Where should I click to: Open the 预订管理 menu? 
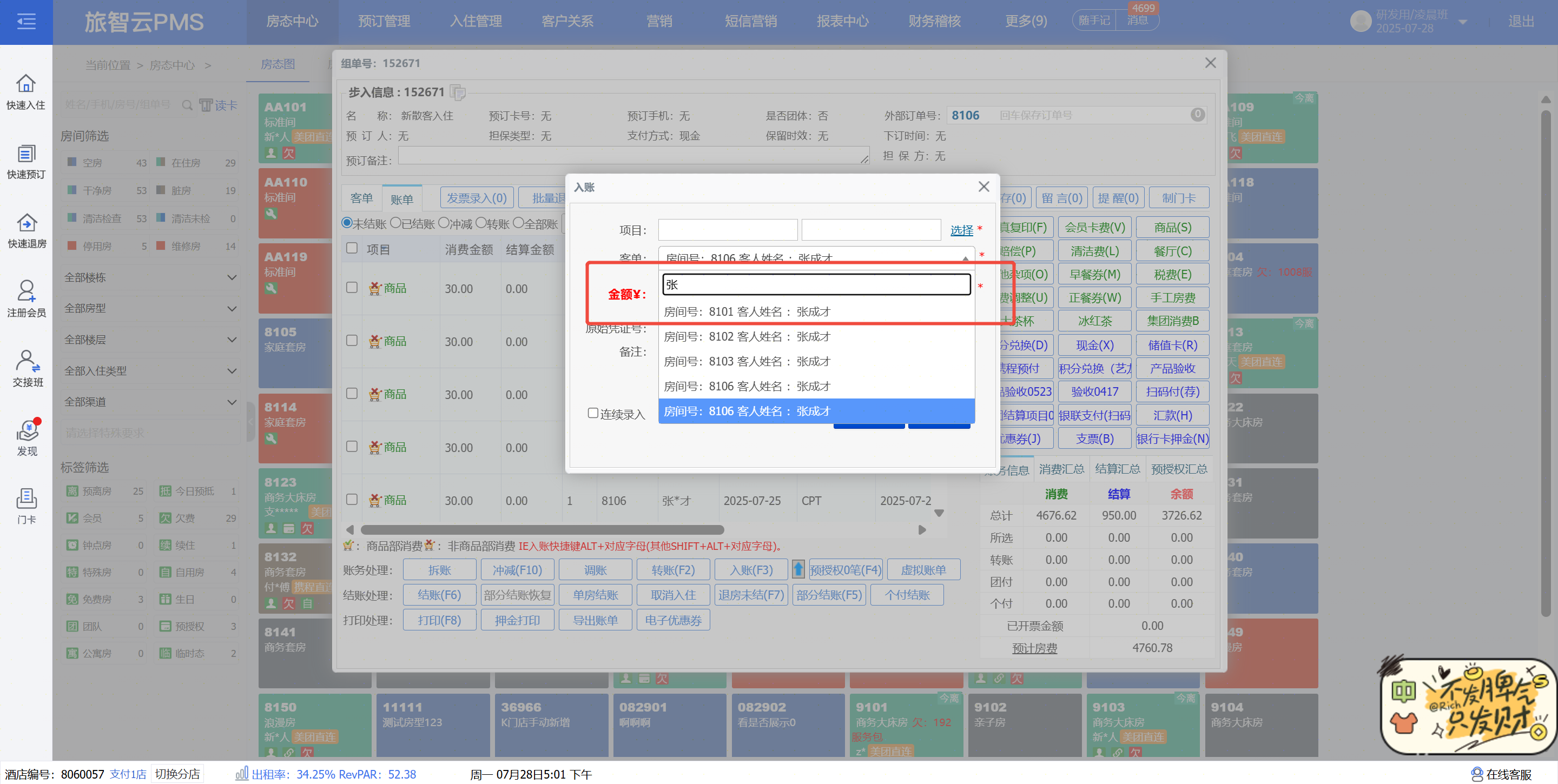(384, 22)
